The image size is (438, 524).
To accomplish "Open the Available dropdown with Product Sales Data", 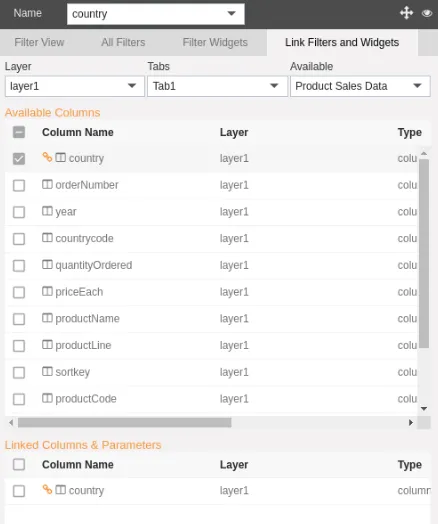I will click(x=360, y=86).
